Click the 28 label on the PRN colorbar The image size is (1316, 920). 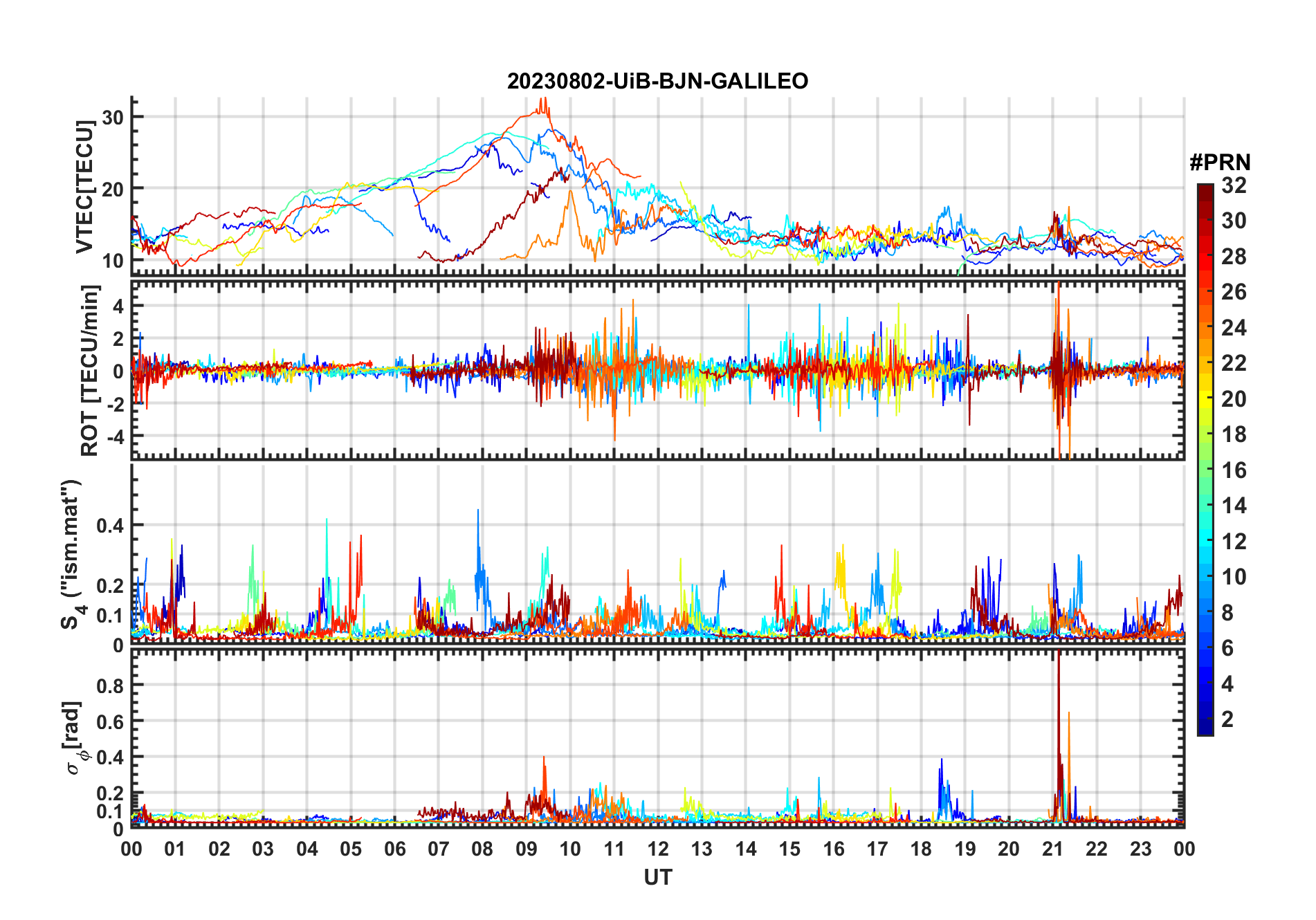[x=1234, y=257]
